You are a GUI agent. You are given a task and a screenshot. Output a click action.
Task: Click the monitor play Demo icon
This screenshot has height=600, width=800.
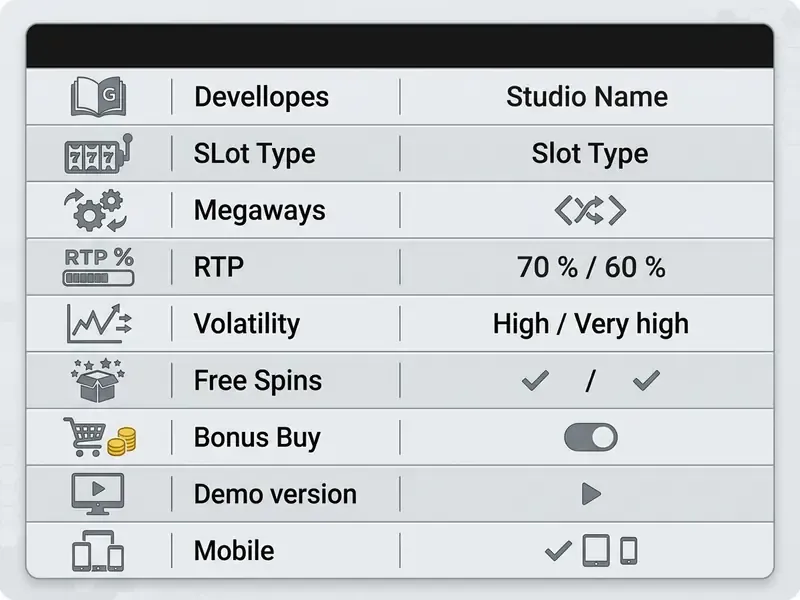(x=98, y=494)
